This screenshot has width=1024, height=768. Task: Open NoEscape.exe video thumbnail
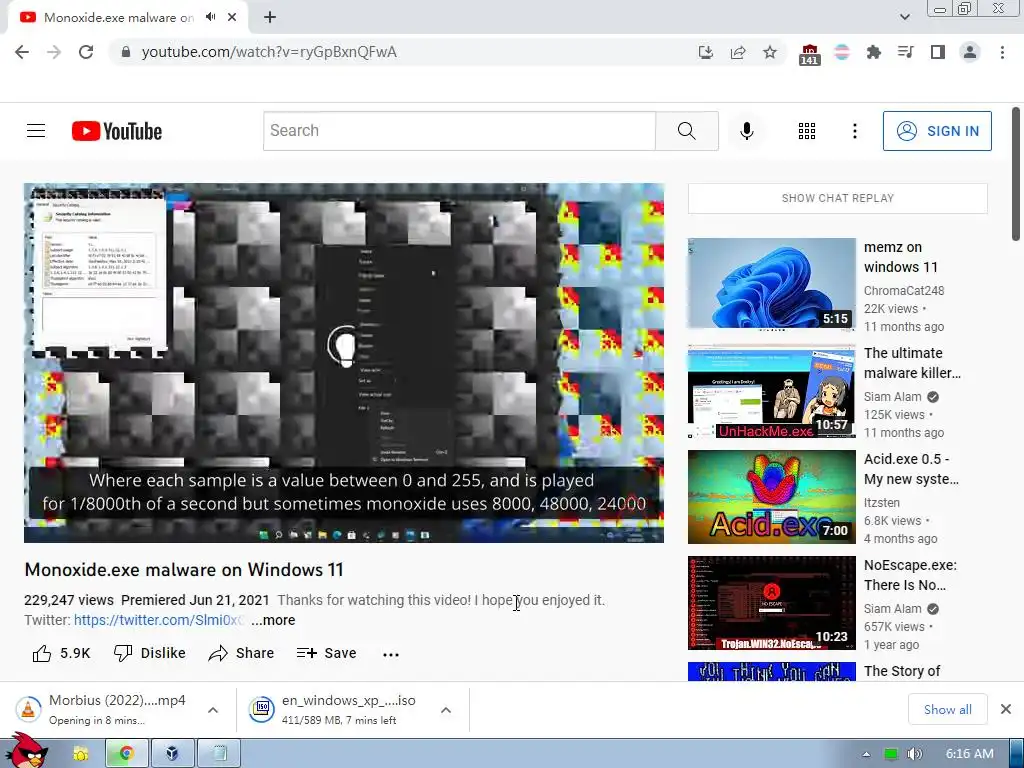(771, 603)
